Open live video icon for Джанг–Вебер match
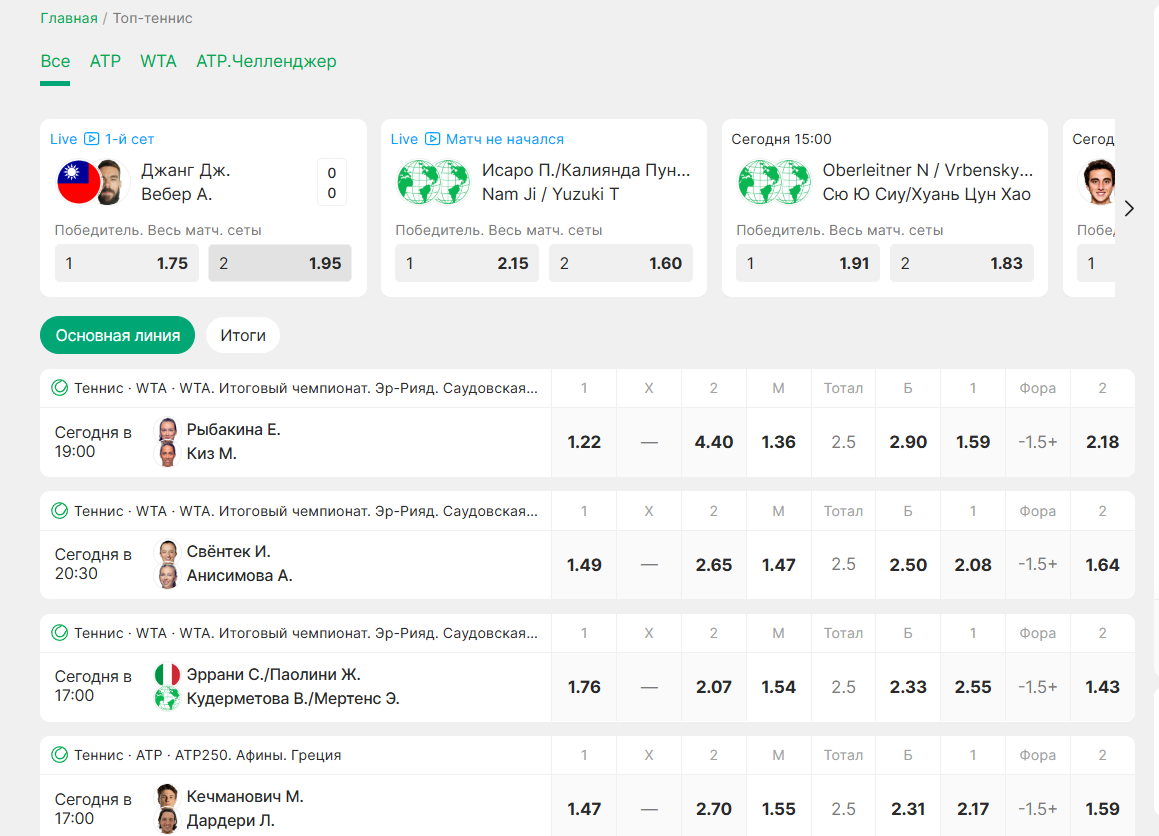Image resolution: width=1159 pixels, height=836 pixels. [91, 139]
